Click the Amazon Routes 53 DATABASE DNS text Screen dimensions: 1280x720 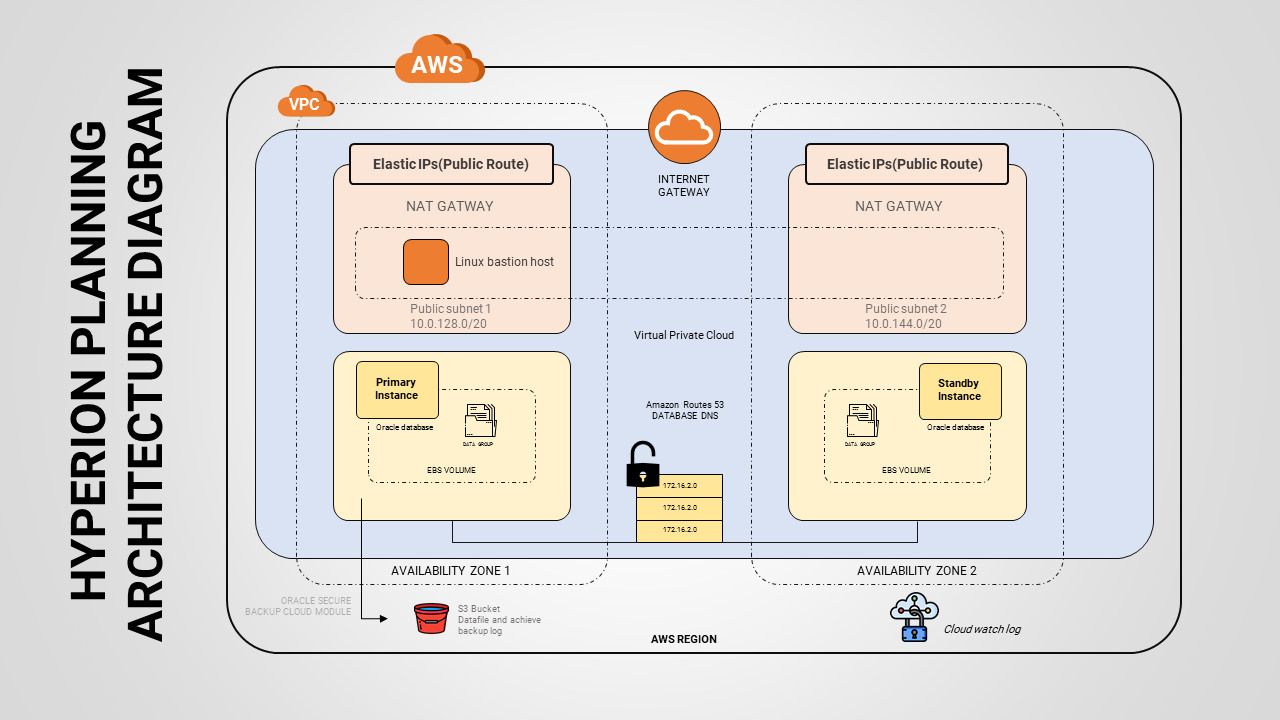[685, 410]
